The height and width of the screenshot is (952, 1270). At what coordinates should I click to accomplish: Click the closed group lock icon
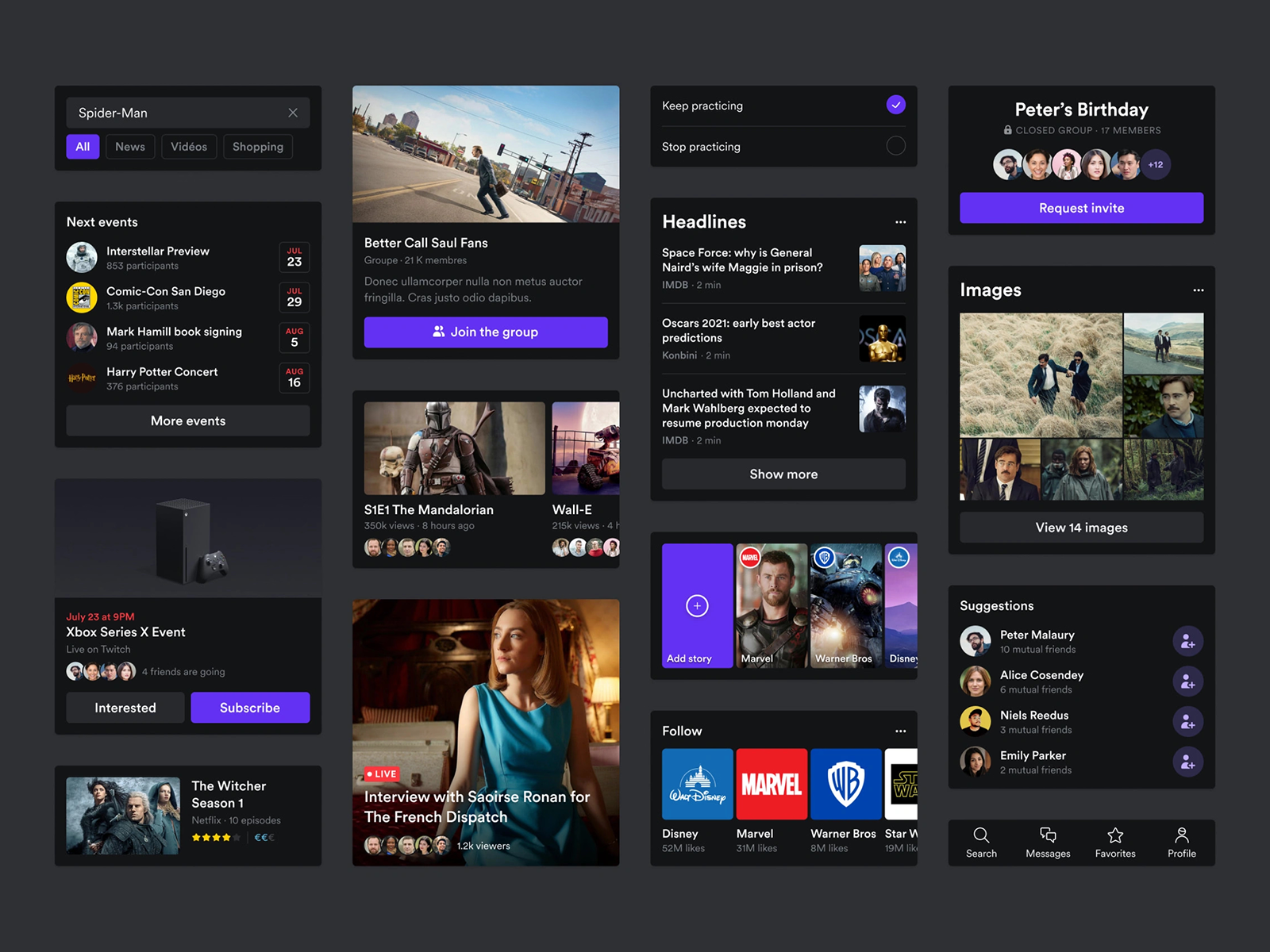tap(1008, 130)
